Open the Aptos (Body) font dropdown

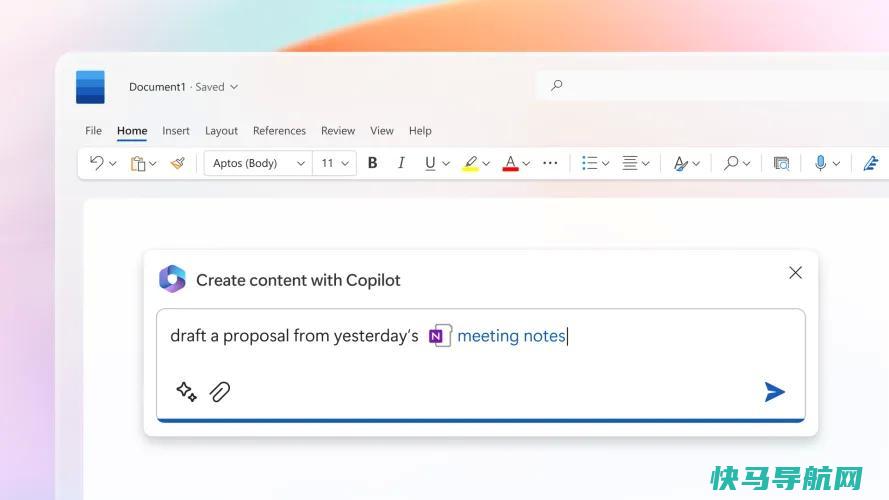click(258, 163)
